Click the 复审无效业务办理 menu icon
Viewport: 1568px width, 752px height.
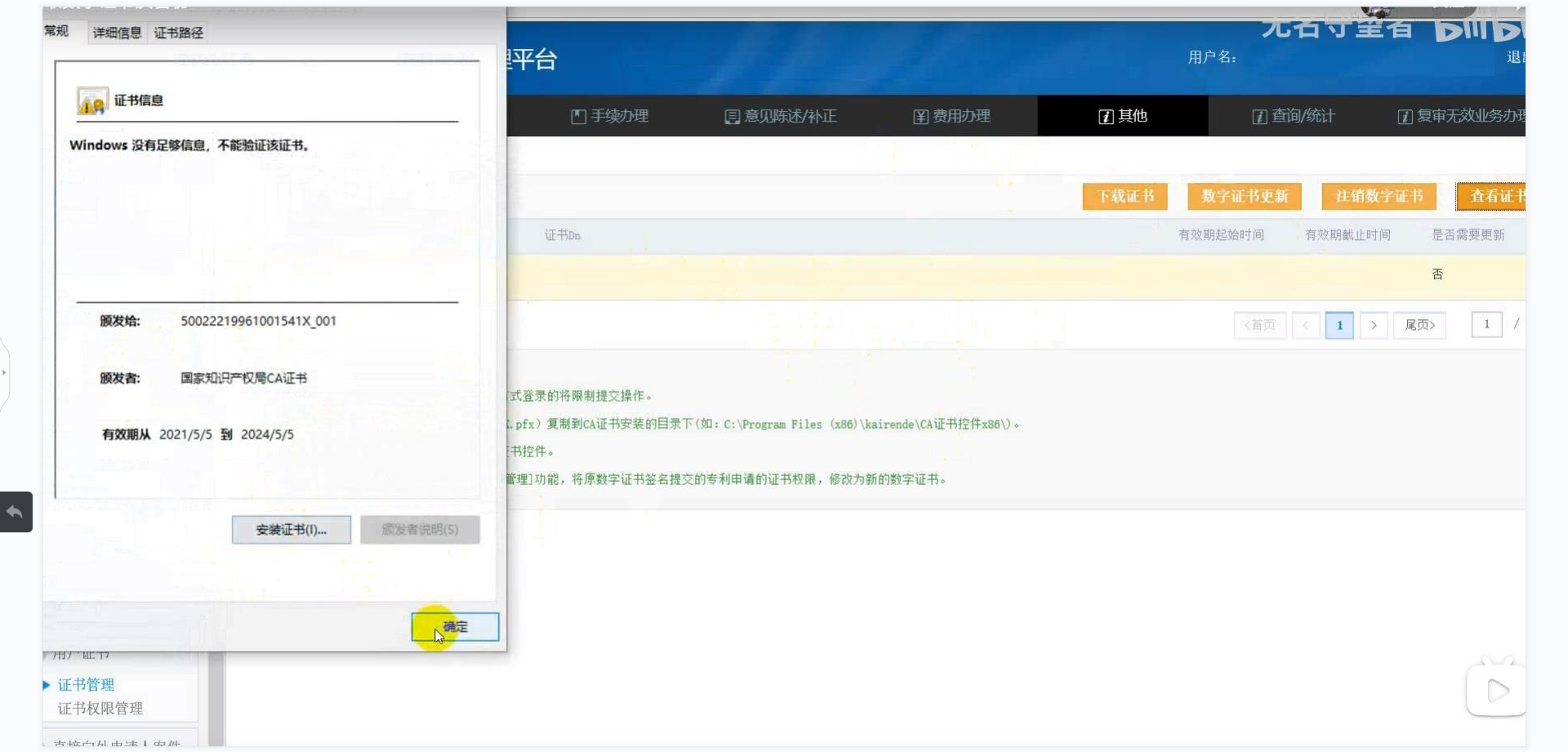(1405, 117)
